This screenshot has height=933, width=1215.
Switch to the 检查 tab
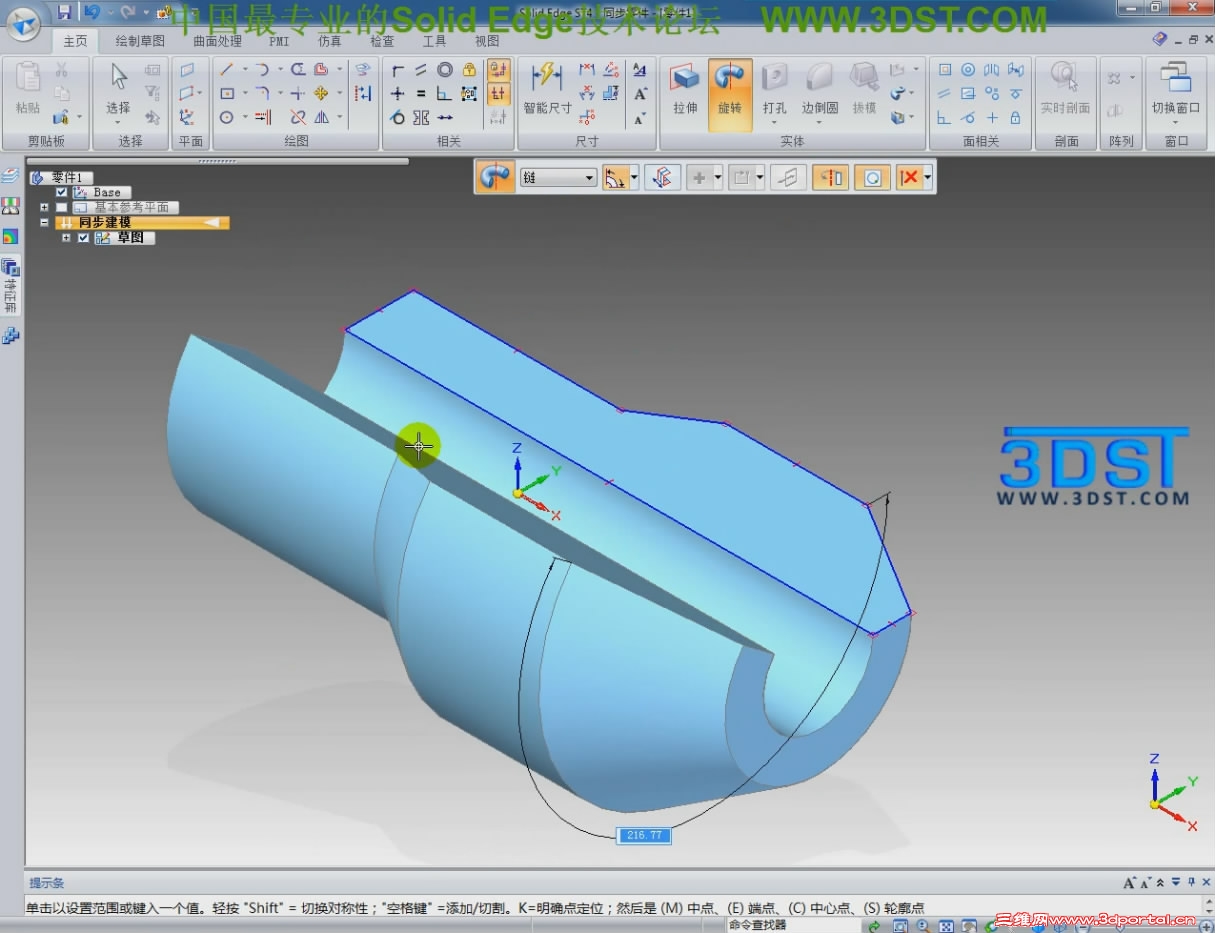[382, 41]
